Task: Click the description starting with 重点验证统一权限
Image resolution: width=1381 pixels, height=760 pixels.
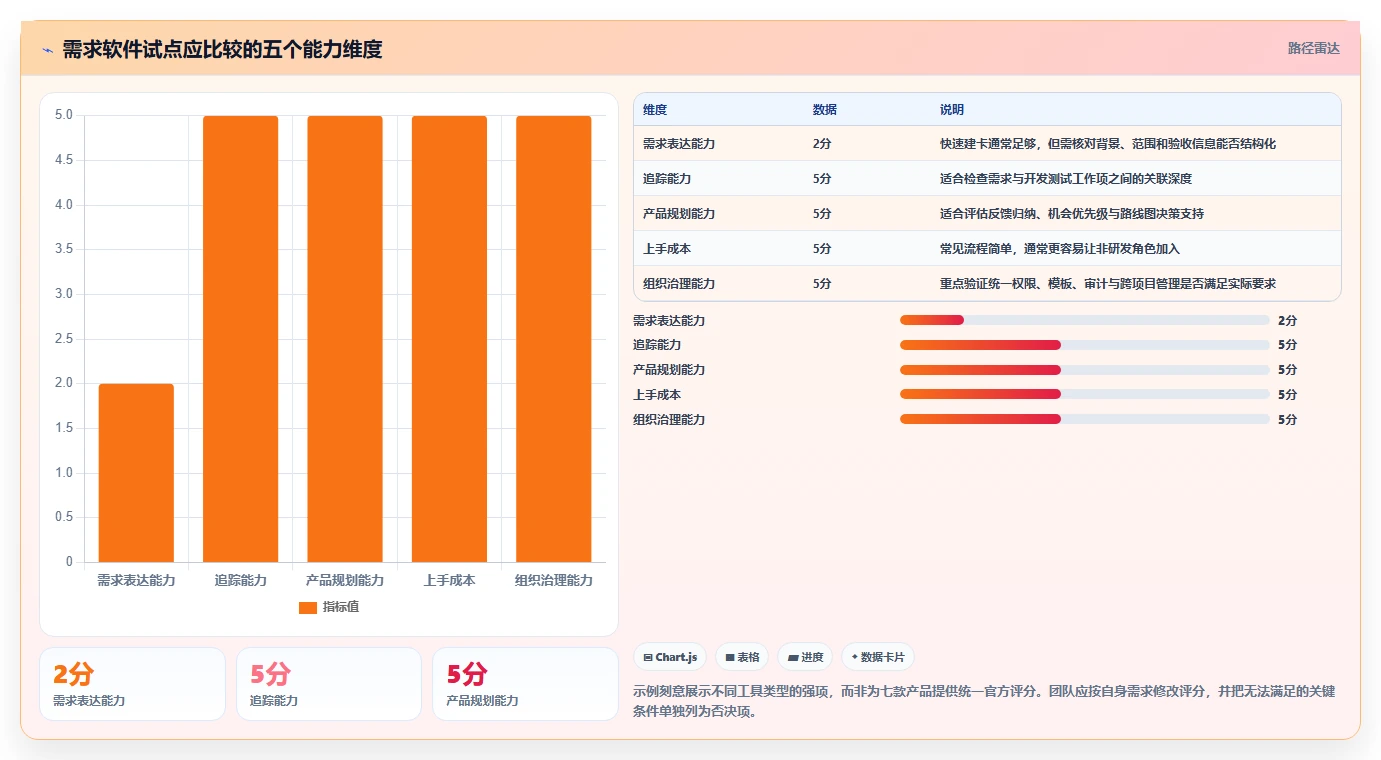Action: coord(1108,284)
